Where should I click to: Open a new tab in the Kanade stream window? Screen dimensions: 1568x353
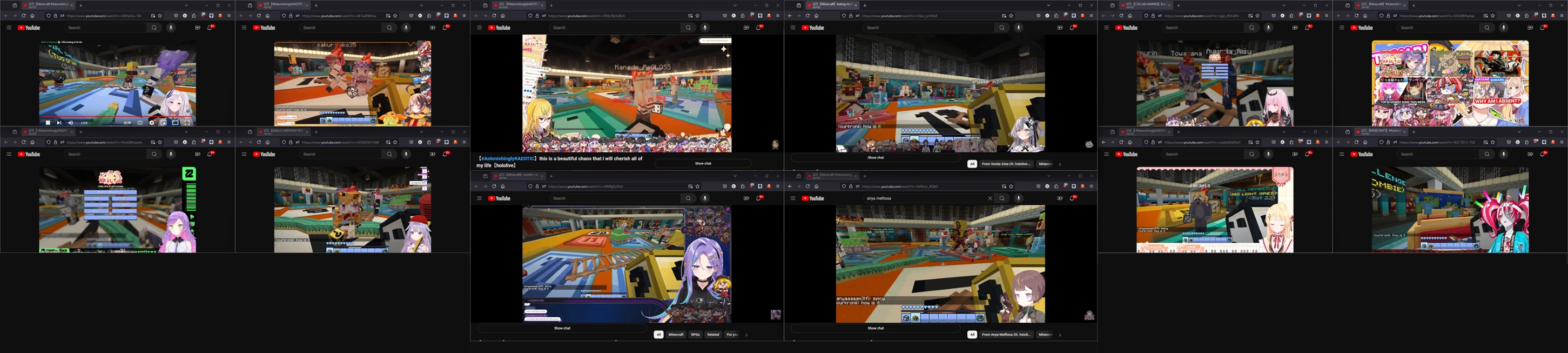551,5
